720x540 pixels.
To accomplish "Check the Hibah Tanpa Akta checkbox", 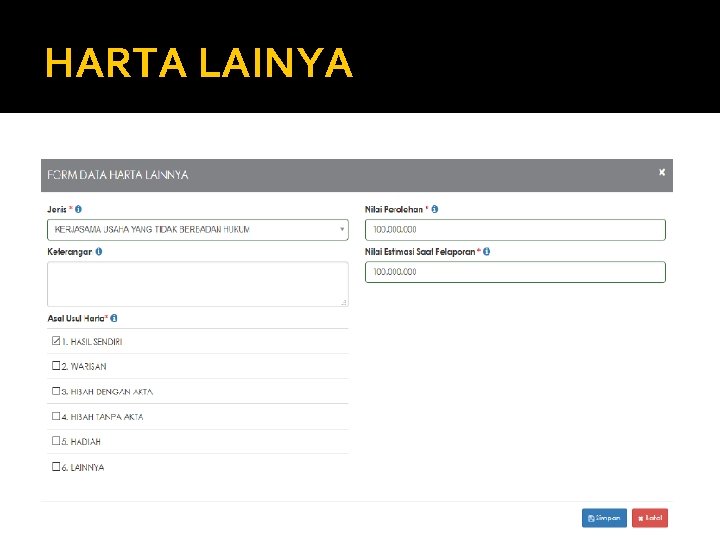I will pos(56,416).
